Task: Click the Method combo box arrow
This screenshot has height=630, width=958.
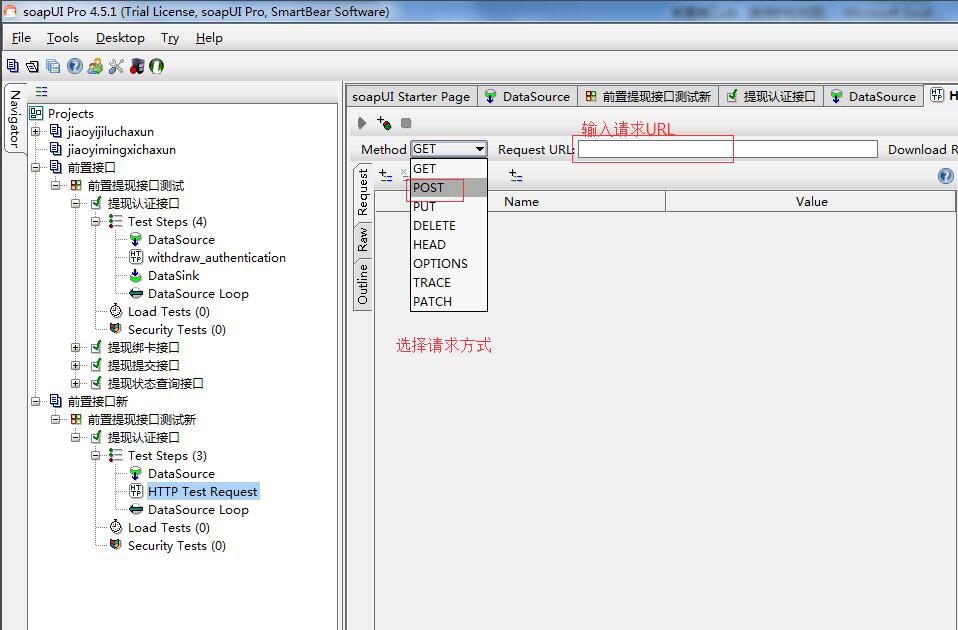Action: tap(479, 149)
